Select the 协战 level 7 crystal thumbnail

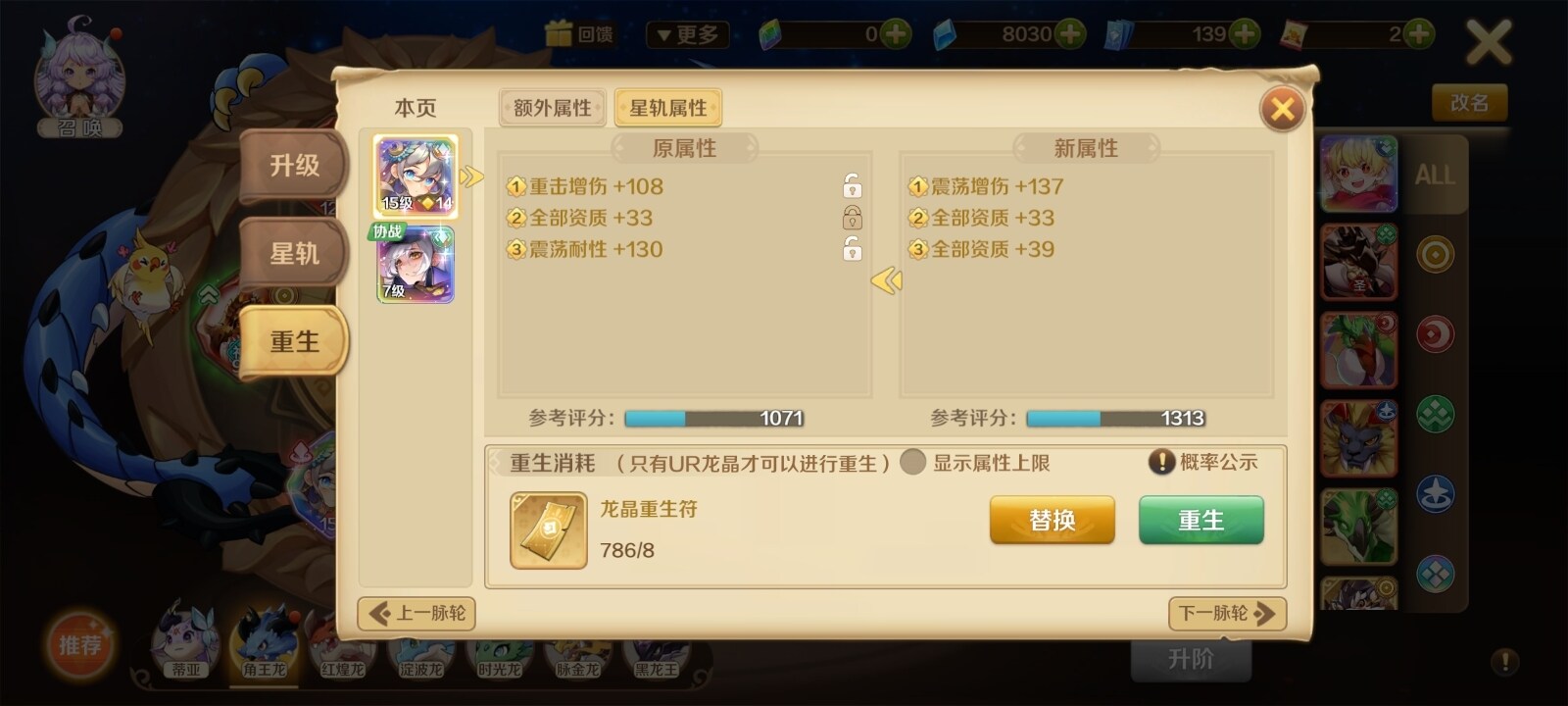tap(416, 264)
